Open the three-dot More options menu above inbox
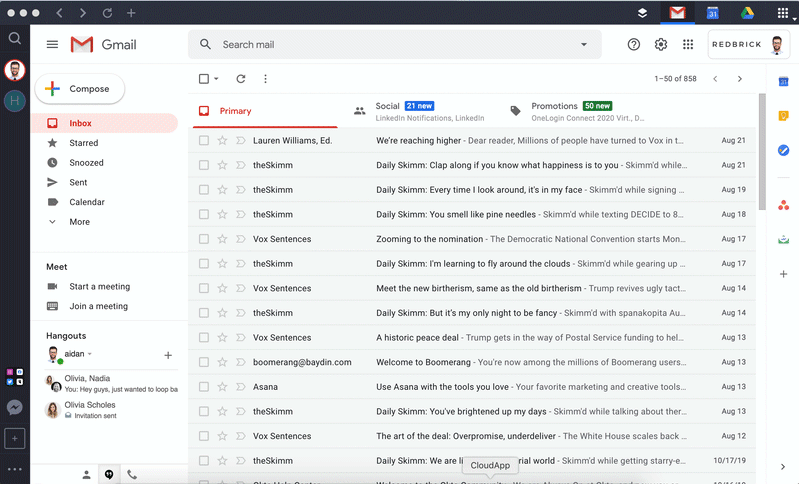 (x=265, y=78)
